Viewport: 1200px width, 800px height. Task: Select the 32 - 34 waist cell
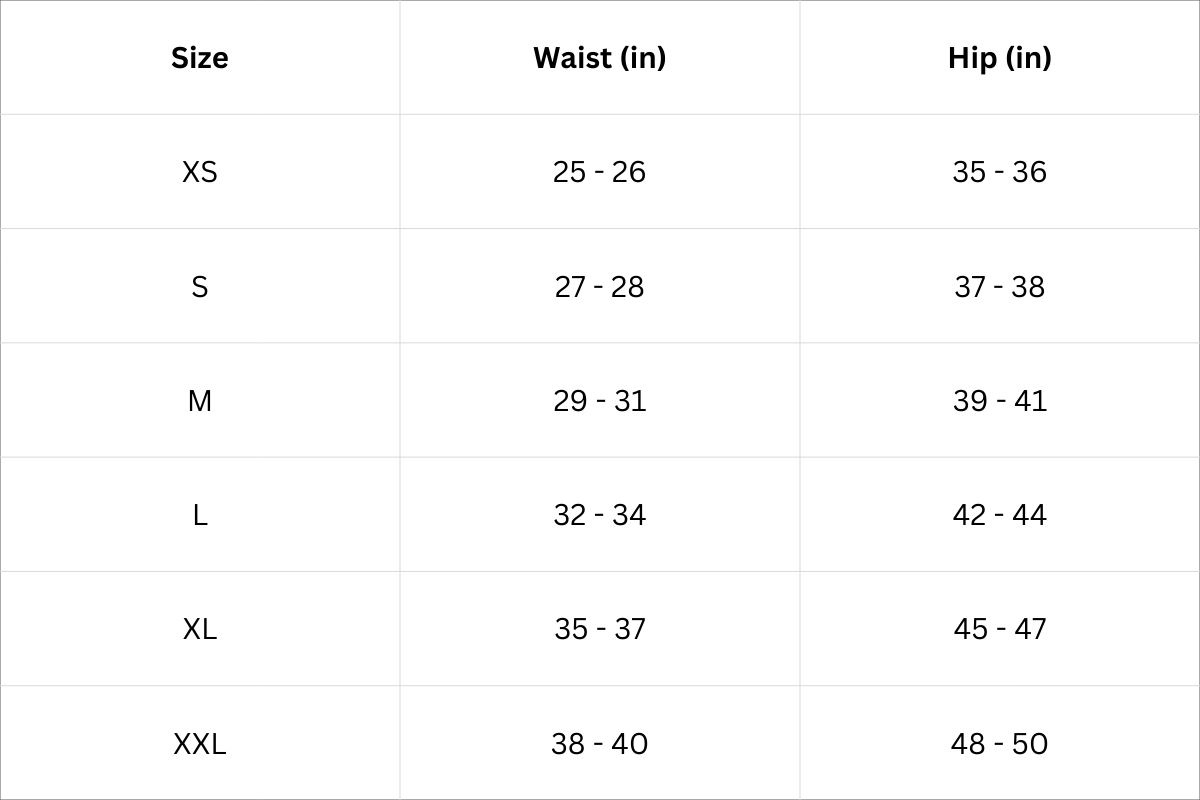599,515
